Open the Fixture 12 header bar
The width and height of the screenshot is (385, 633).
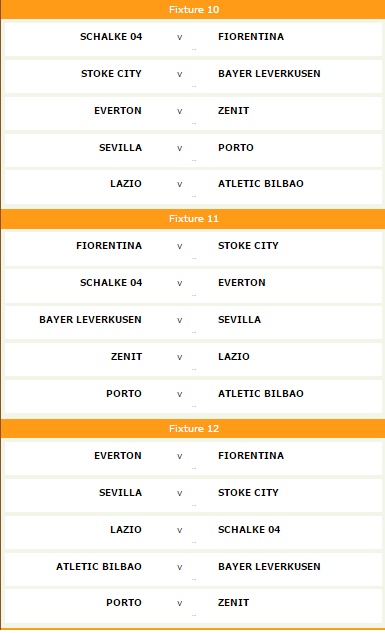193,428
